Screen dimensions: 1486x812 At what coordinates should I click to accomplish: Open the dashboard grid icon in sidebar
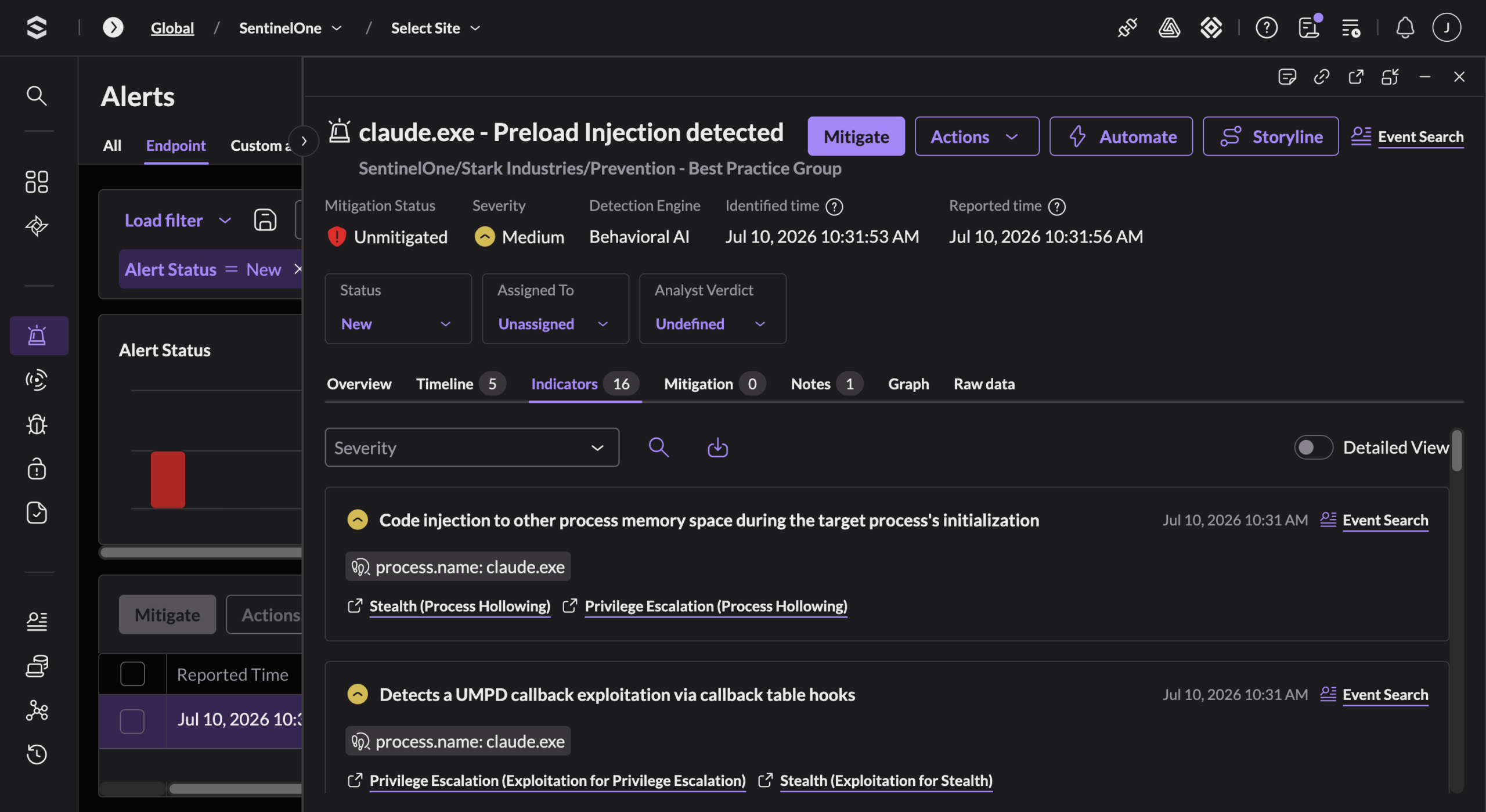click(37, 182)
